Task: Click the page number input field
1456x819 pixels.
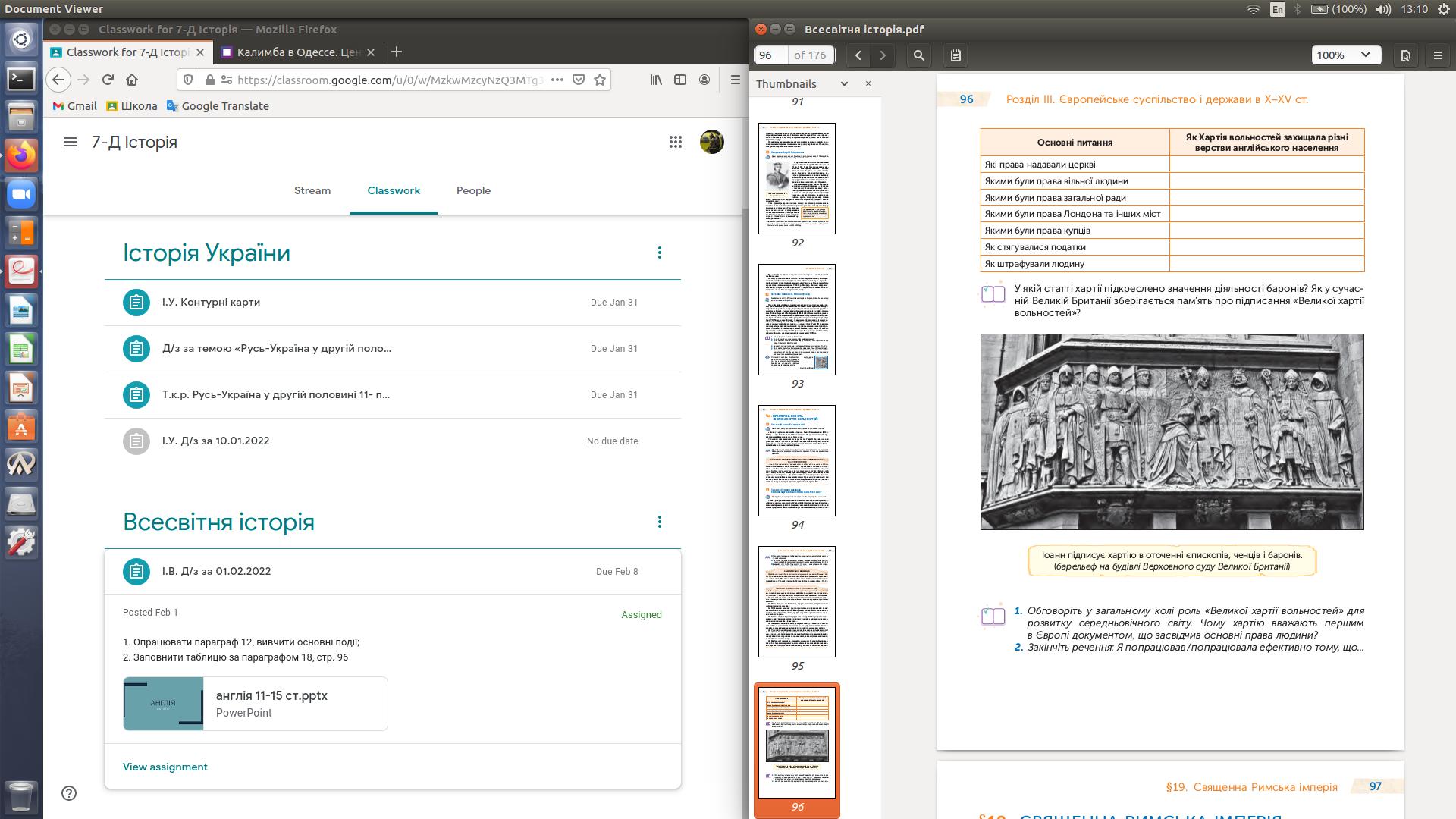Action: pyautogui.click(x=771, y=55)
